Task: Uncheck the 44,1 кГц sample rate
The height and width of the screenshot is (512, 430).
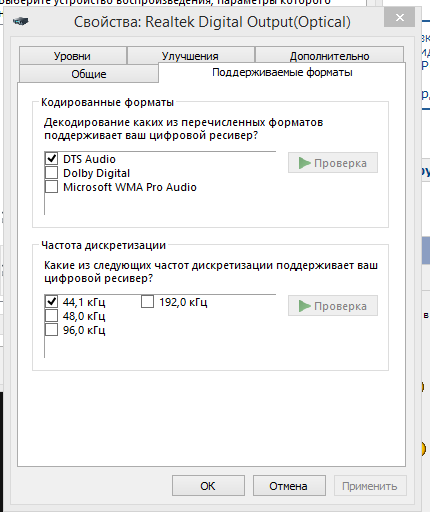Action: click(51, 302)
